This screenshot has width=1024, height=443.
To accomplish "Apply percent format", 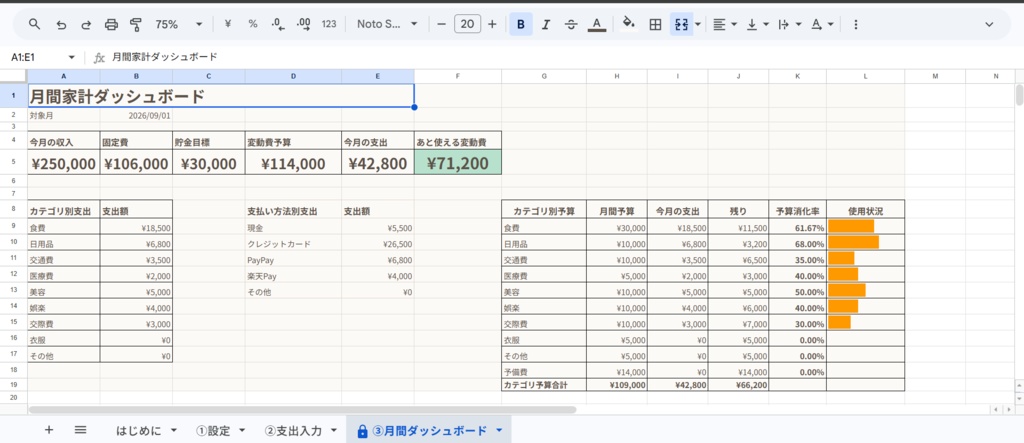I will 253,24.
